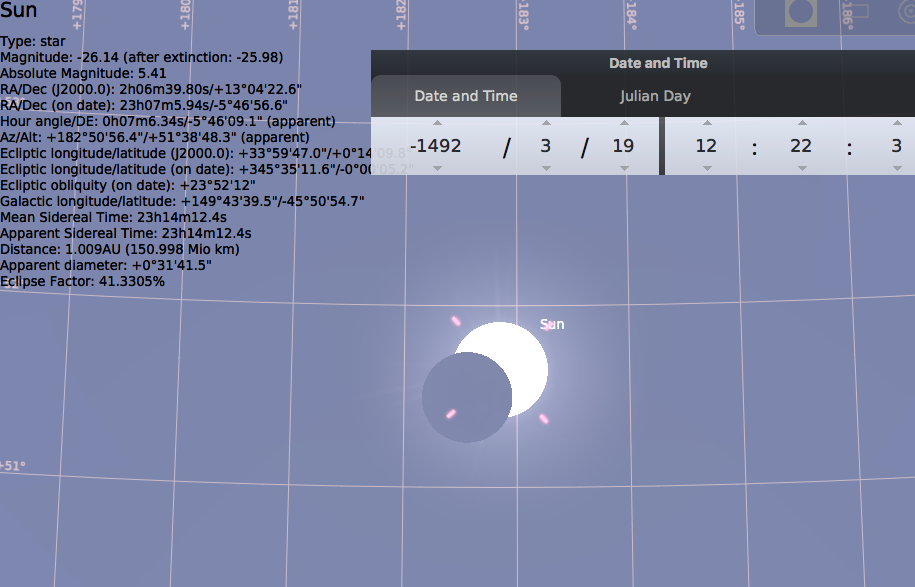Click the minutes field showing 22
This screenshot has height=587, width=915.
point(801,146)
